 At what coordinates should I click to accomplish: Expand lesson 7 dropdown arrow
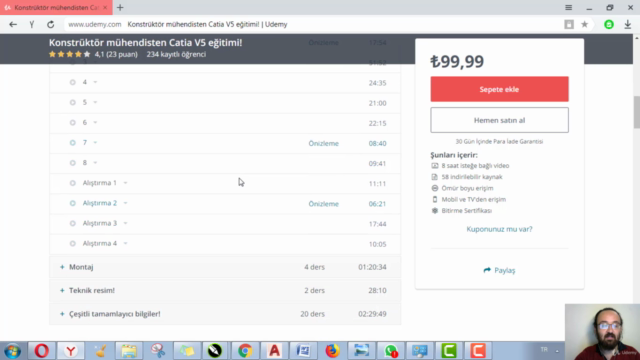coord(95,143)
